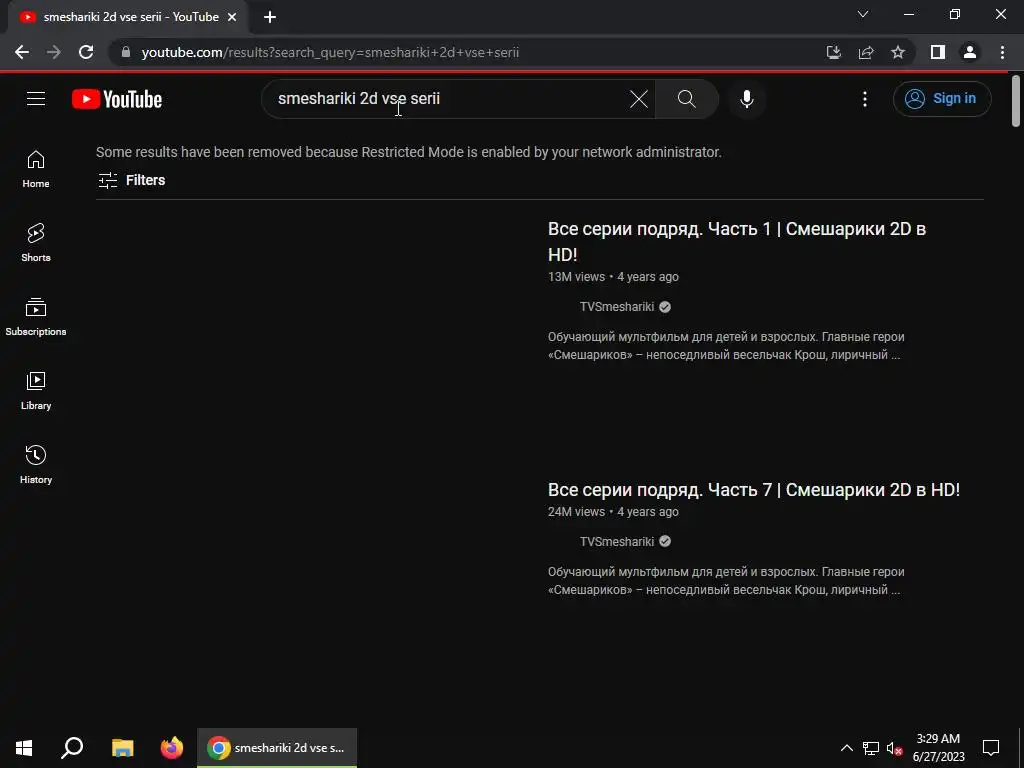Open File Explorer from taskbar
This screenshot has width=1024, height=768.
[122, 748]
